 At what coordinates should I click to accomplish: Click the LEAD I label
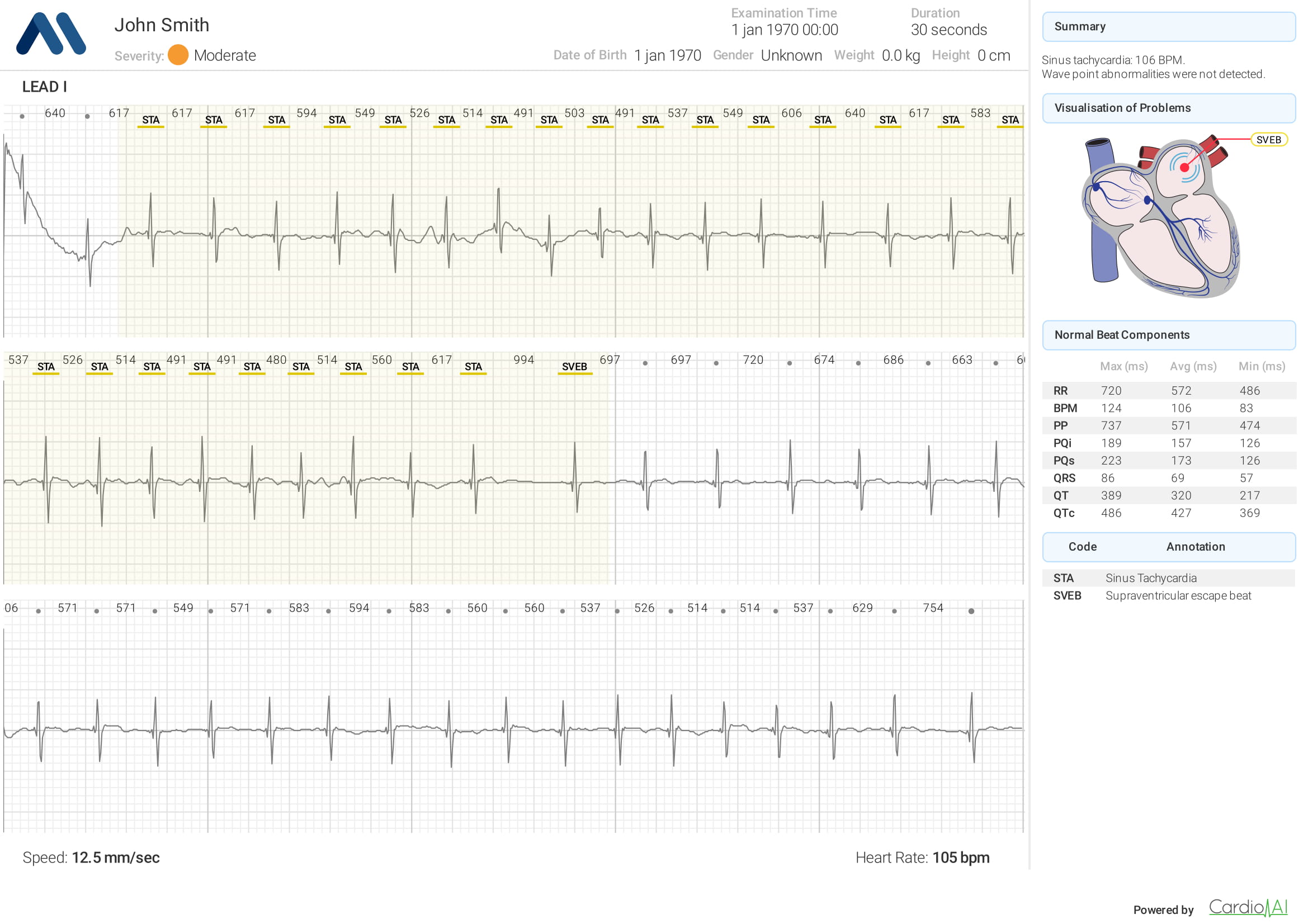[44, 87]
